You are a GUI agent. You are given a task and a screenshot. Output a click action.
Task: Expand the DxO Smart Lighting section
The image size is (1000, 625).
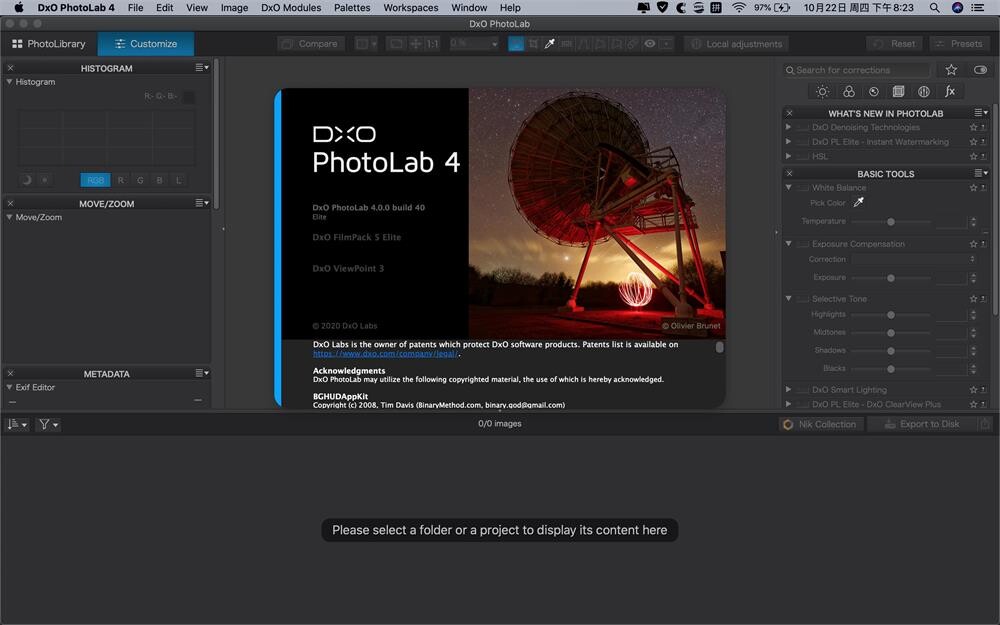pyautogui.click(x=788, y=390)
